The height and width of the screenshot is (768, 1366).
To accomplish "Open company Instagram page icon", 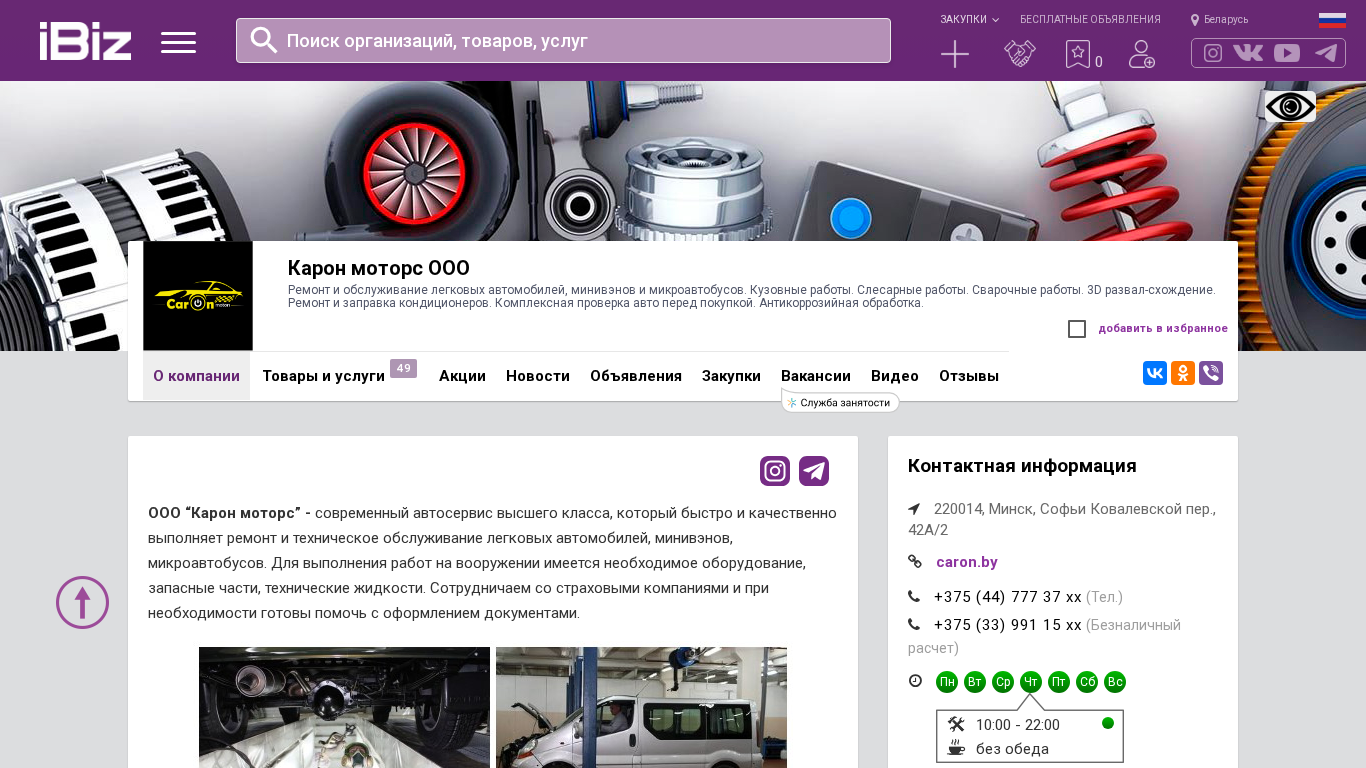I will click(x=775, y=471).
